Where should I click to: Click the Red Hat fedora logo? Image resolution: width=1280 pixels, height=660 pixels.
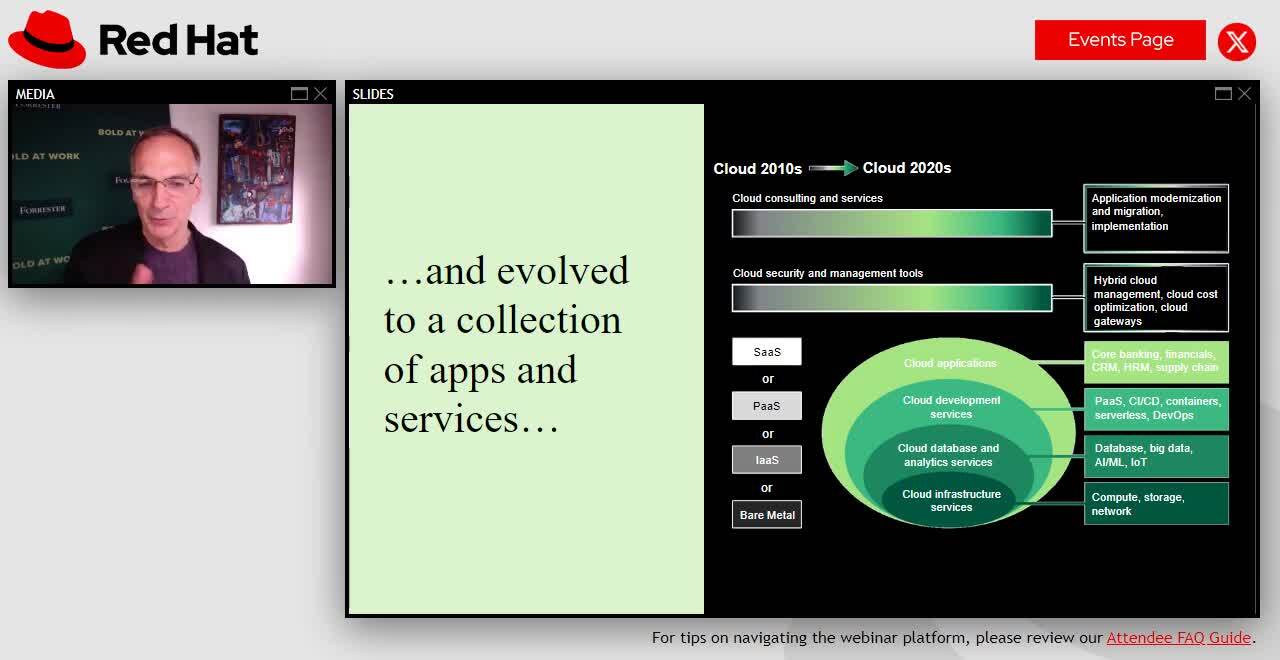click(x=47, y=39)
